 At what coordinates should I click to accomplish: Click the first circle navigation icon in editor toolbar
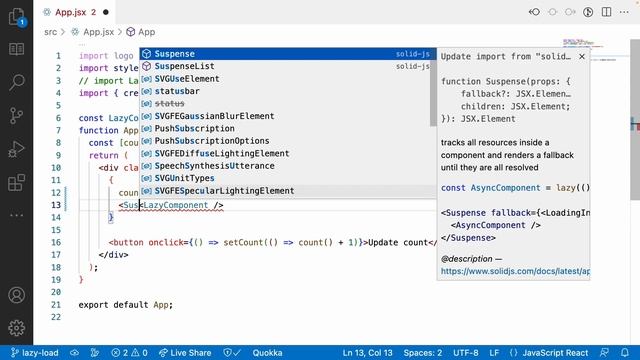click(x=553, y=12)
